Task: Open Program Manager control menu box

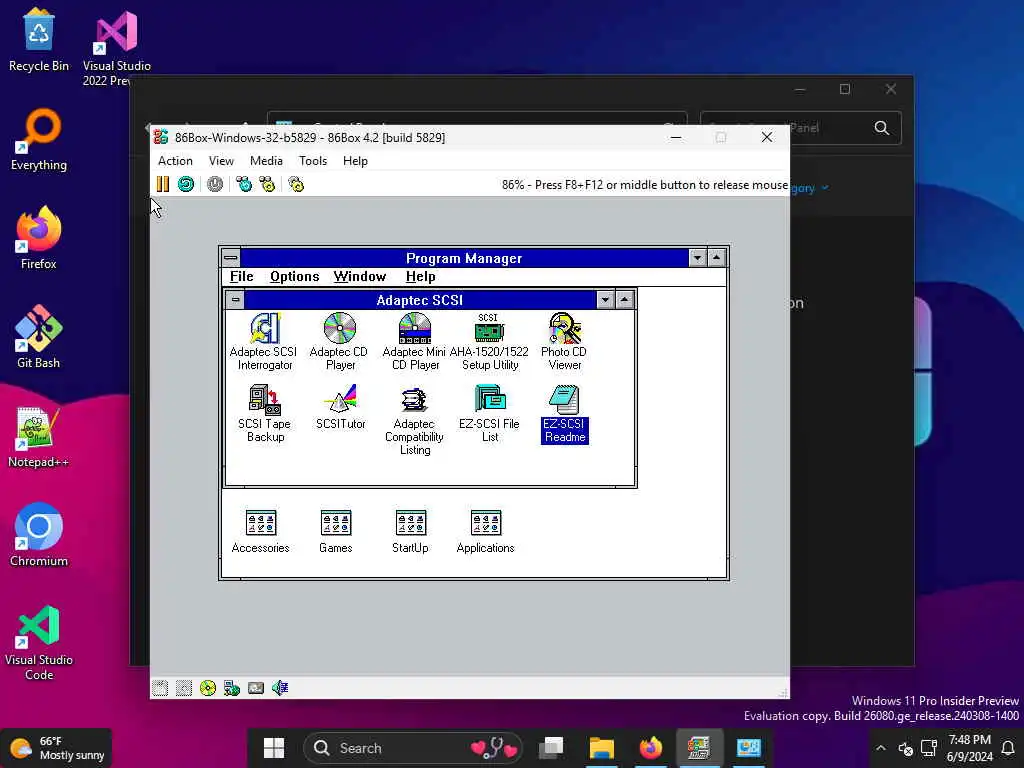Action: [231, 257]
